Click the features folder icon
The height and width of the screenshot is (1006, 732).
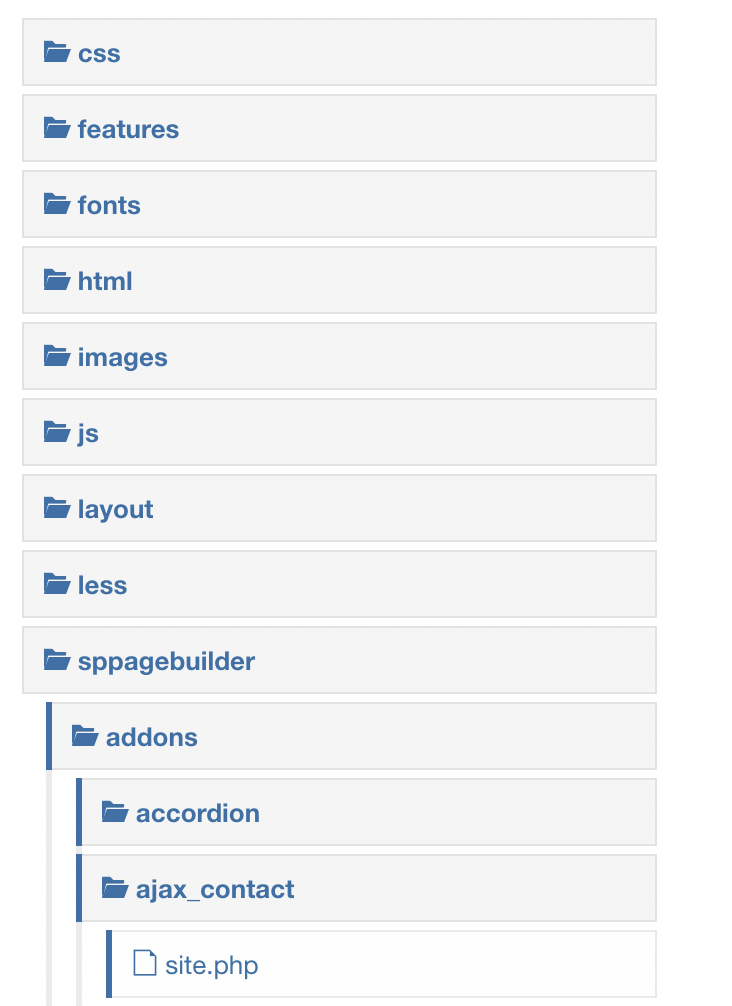(x=57, y=128)
